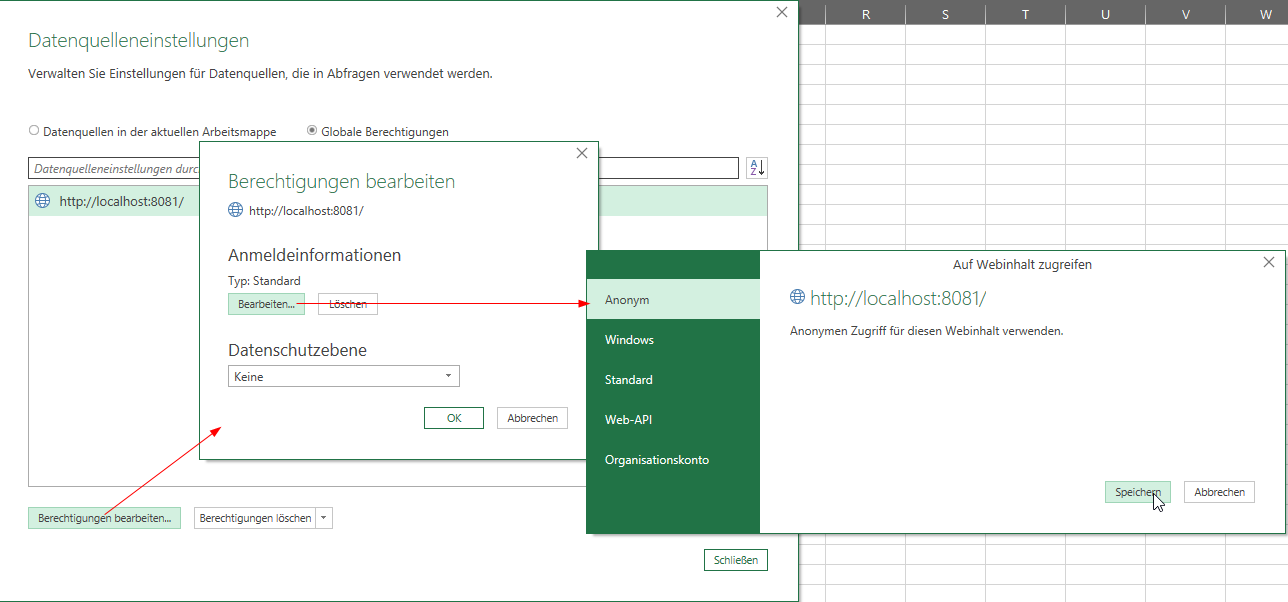Select the Standard authentication tab
The height and width of the screenshot is (602, 1288).
pyautogui.click(x=672, y=380)
